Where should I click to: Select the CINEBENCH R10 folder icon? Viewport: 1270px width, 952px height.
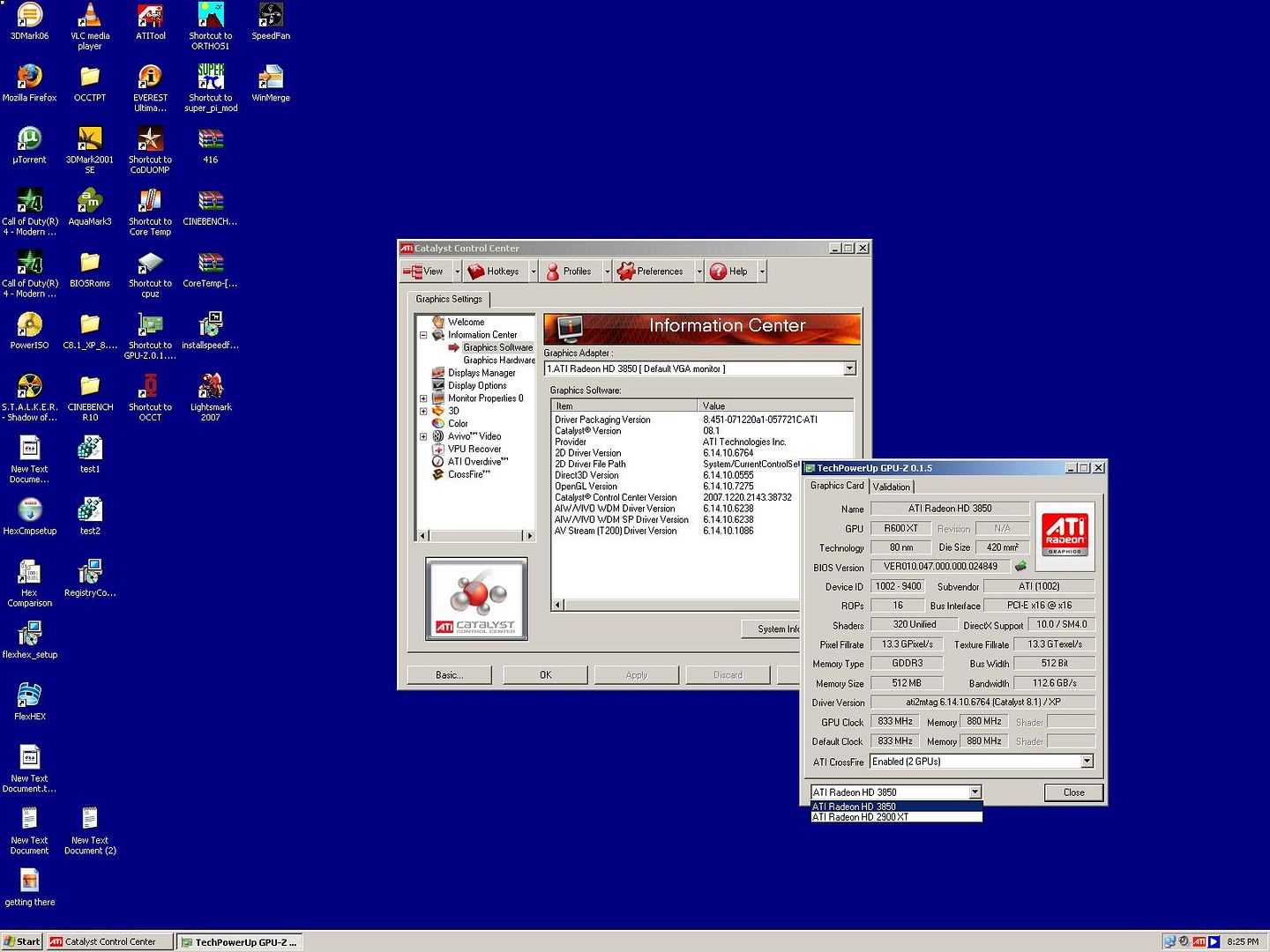tap(90, 397)
